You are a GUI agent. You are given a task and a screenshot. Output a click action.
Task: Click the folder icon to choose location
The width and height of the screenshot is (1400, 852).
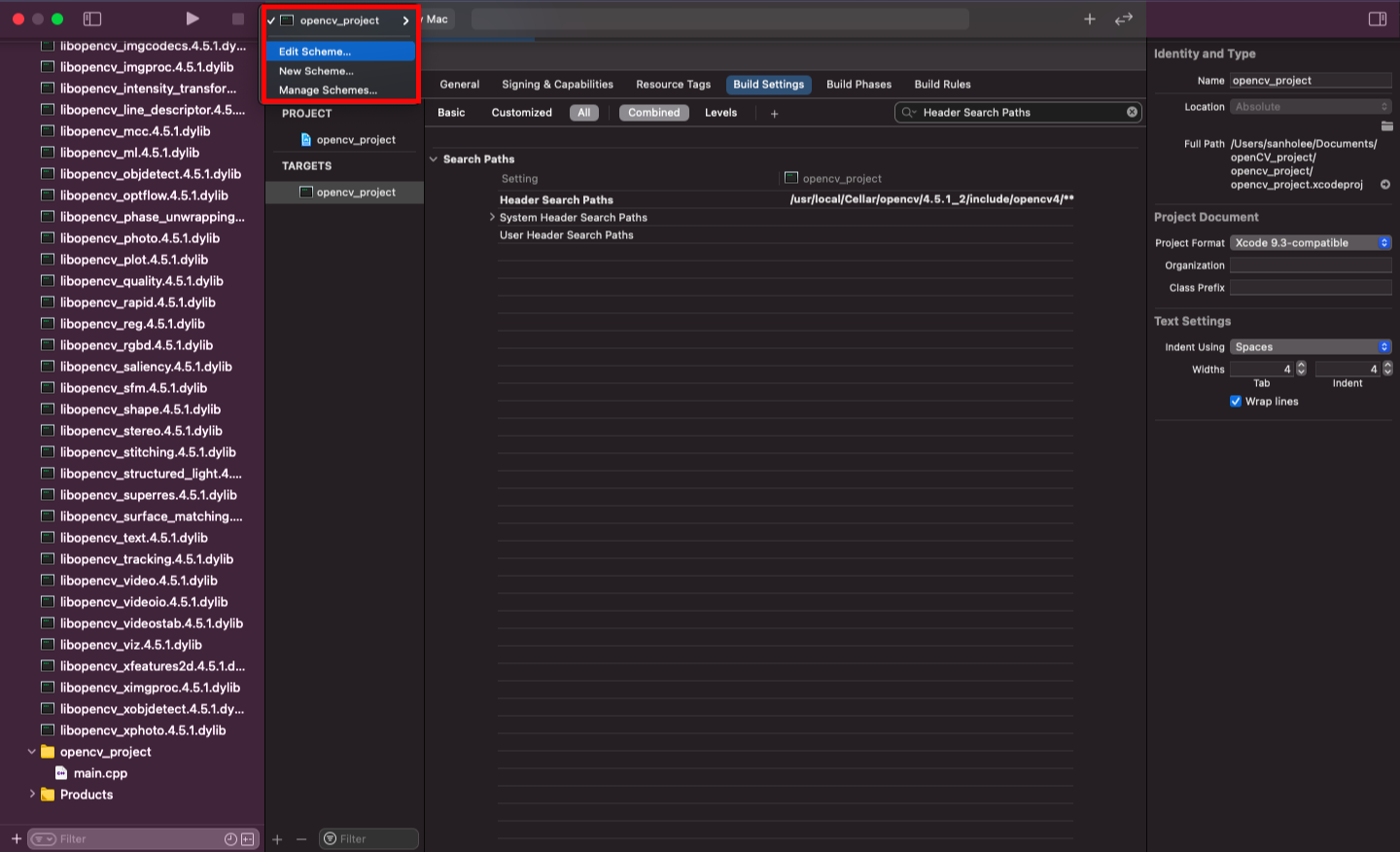click(1386, 125)
